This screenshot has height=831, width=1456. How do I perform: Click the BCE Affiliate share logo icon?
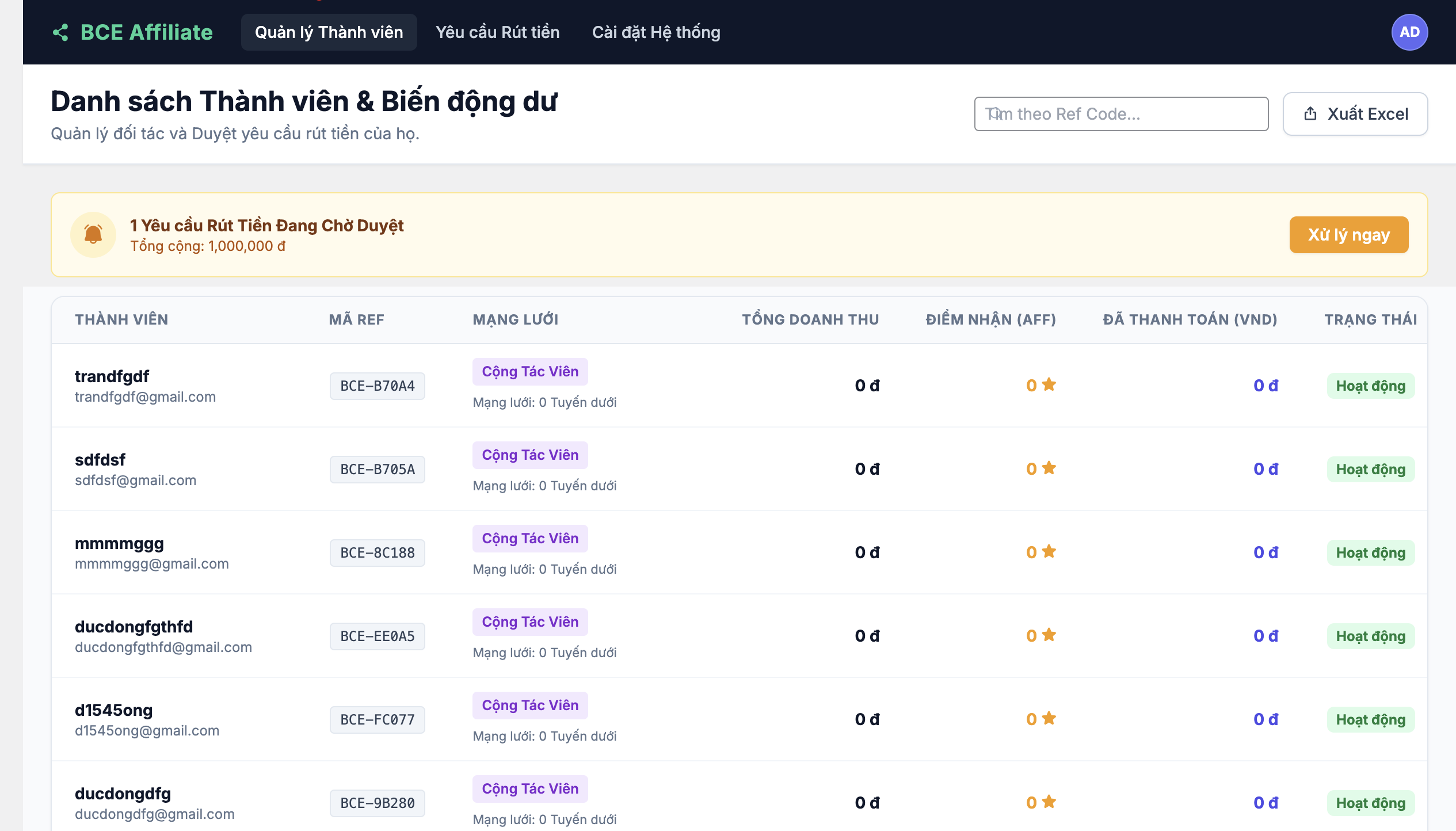[x=60, y=32]
